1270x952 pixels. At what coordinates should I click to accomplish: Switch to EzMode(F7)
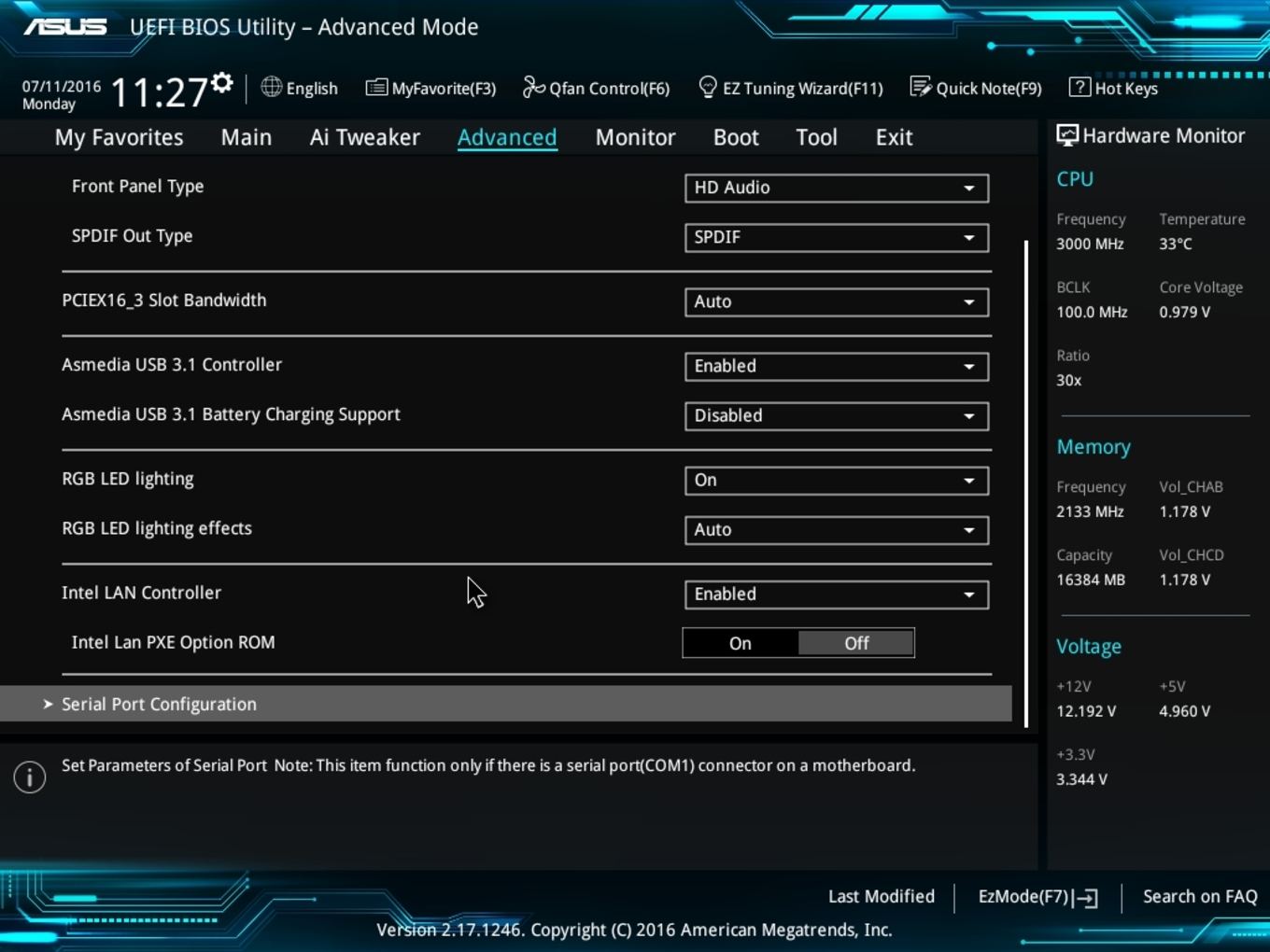click(x=1037, y=897)
